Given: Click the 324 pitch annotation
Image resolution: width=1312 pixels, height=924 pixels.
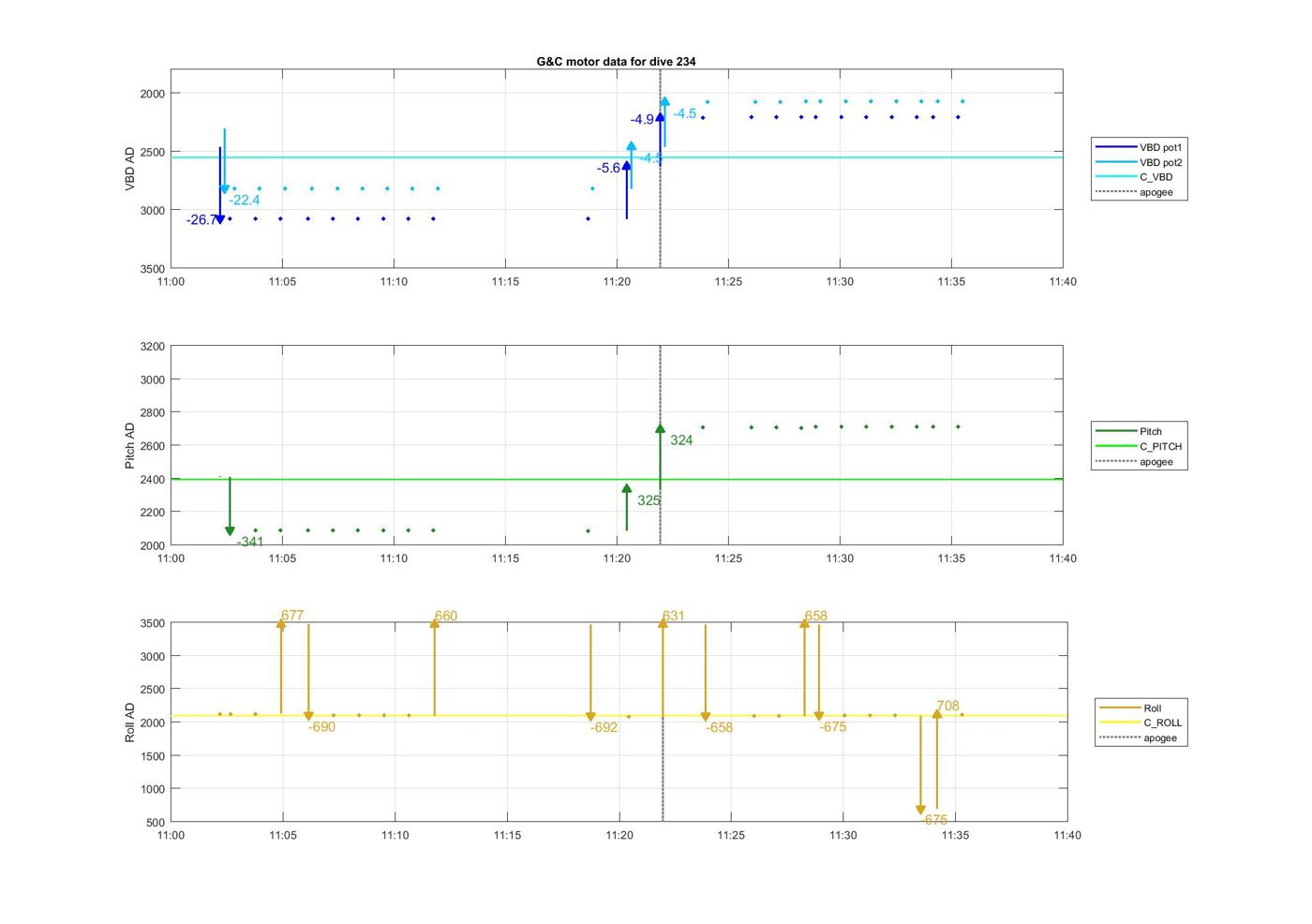Looking at the screenshot, I should [x=681, y=440].
